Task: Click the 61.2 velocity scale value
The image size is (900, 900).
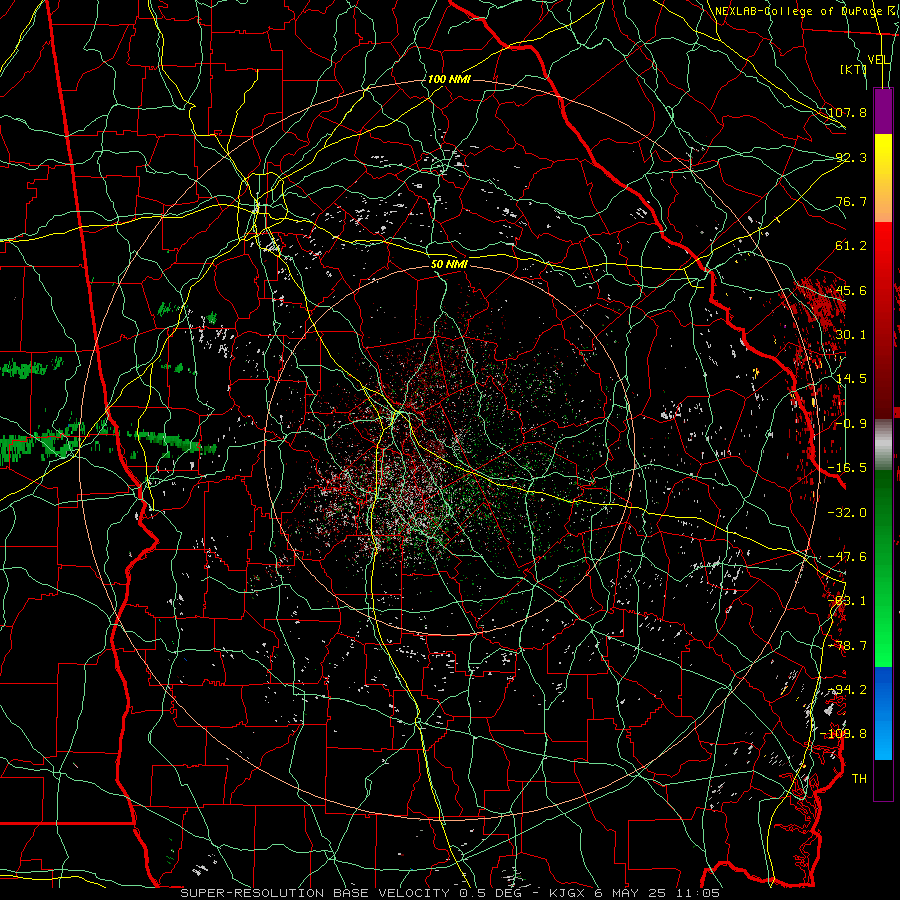Action: point(851,246)
